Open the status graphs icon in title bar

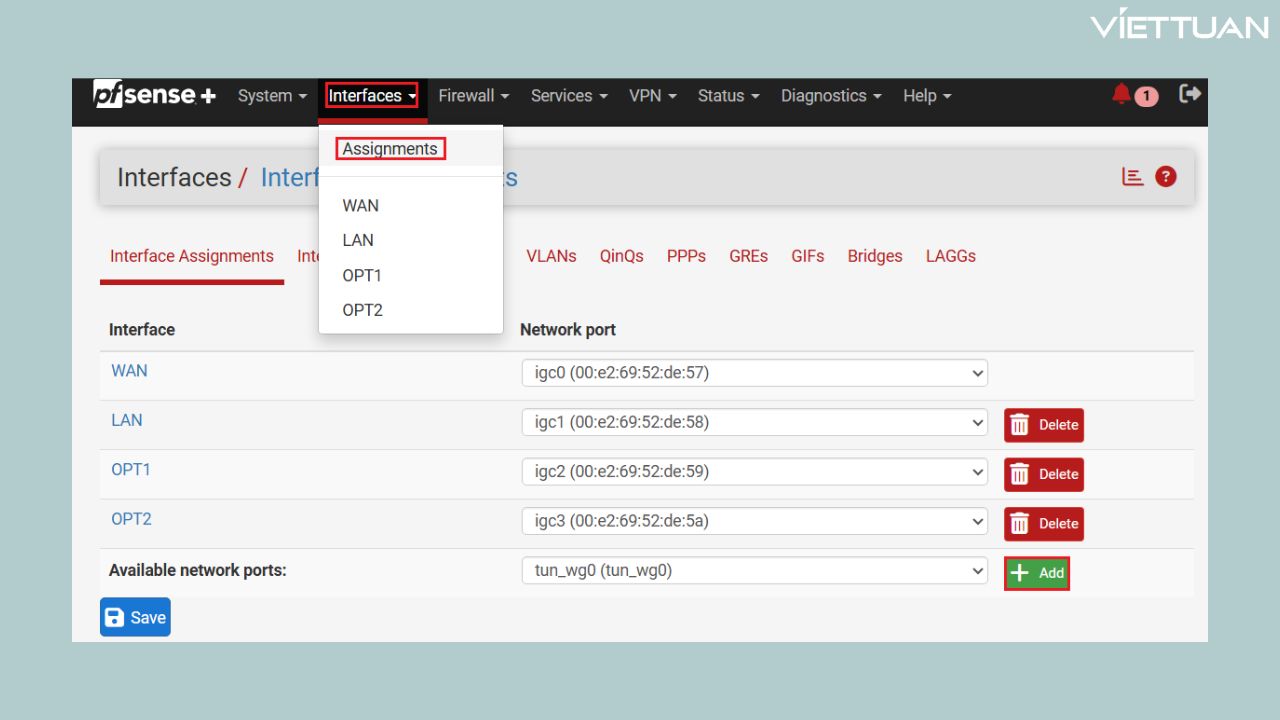1131,176
